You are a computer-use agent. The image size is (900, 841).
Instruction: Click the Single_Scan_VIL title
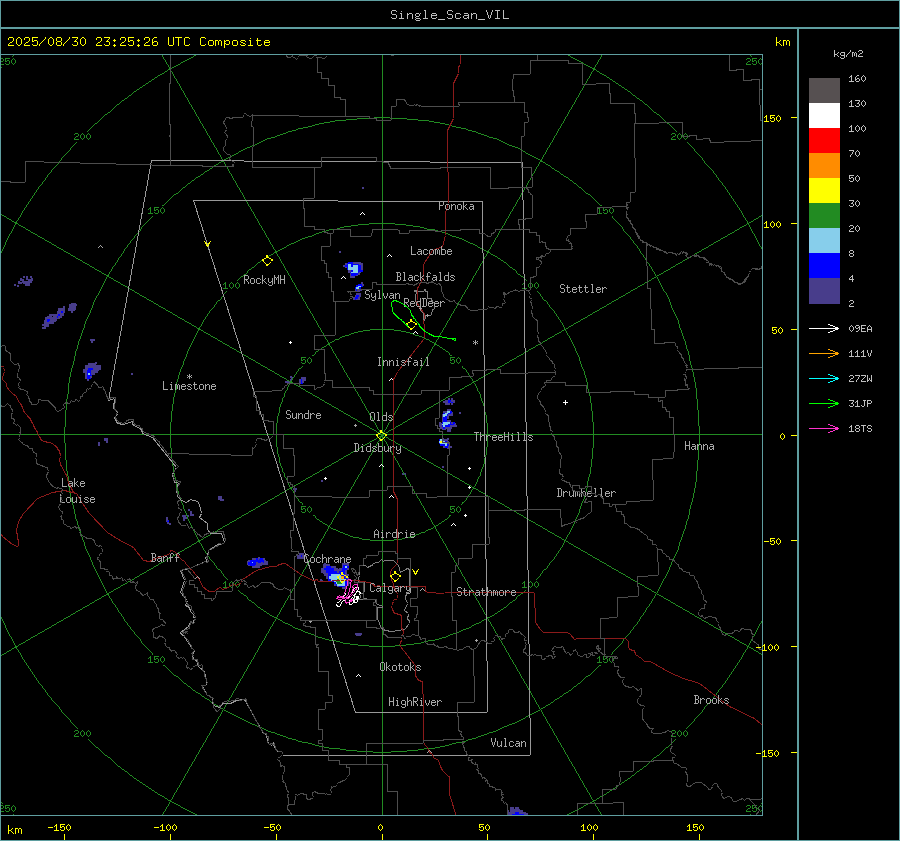pyautogui.click(x=449, y=15)
